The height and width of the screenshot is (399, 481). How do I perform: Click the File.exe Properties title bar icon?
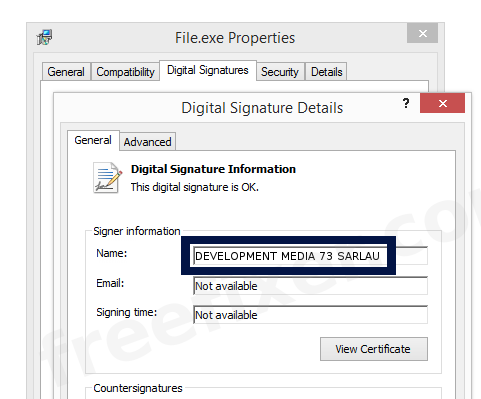coord(44,37)
